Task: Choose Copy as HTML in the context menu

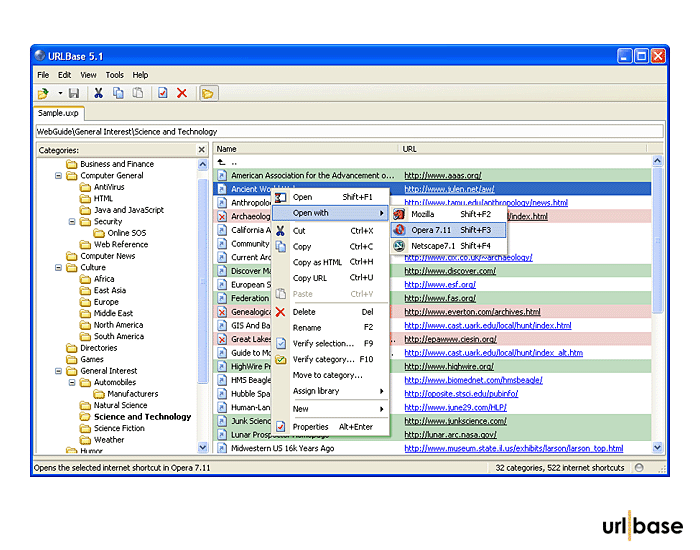Action: (331, 262)
